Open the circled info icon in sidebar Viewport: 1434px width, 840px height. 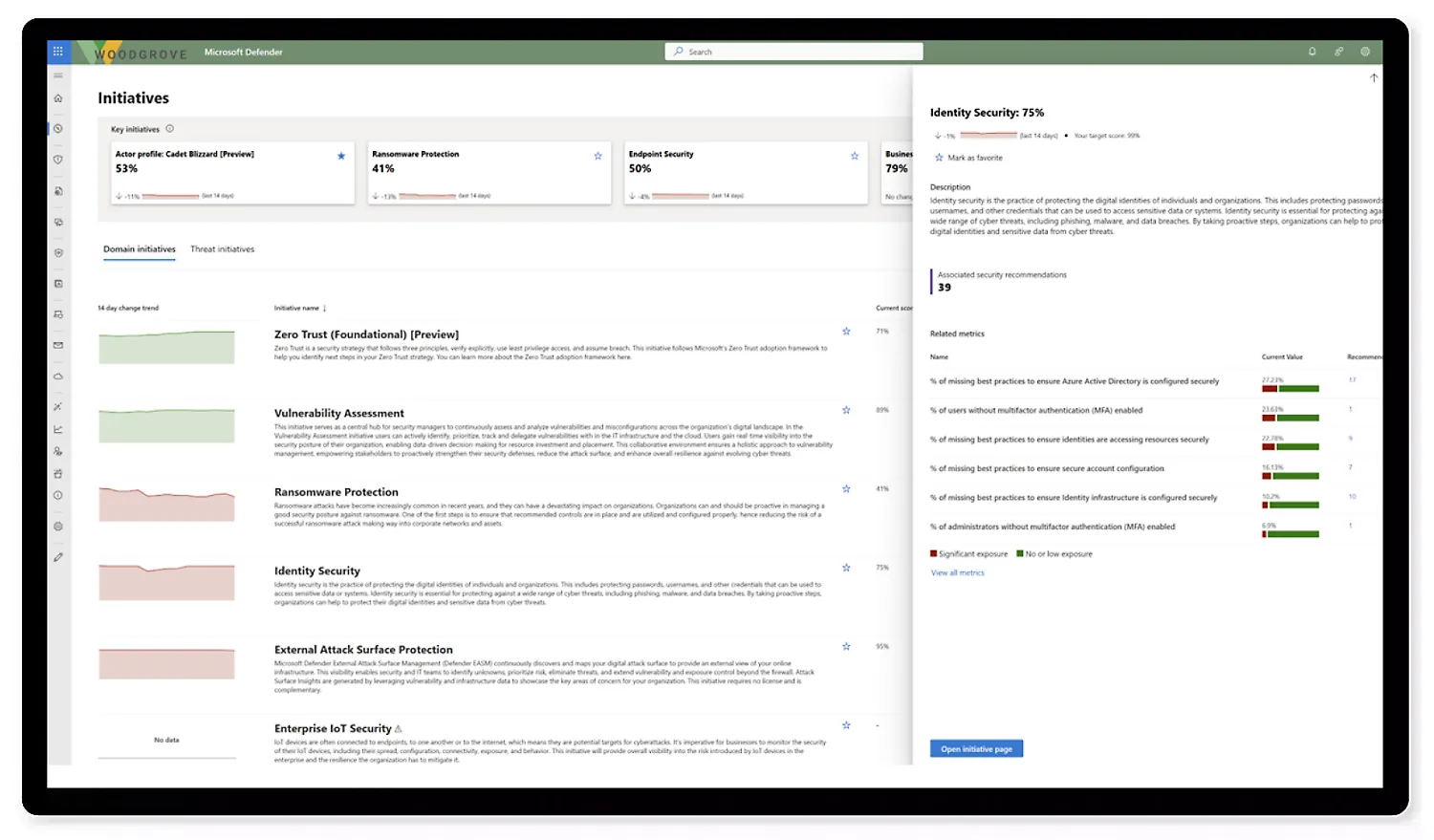pos(58,496)
